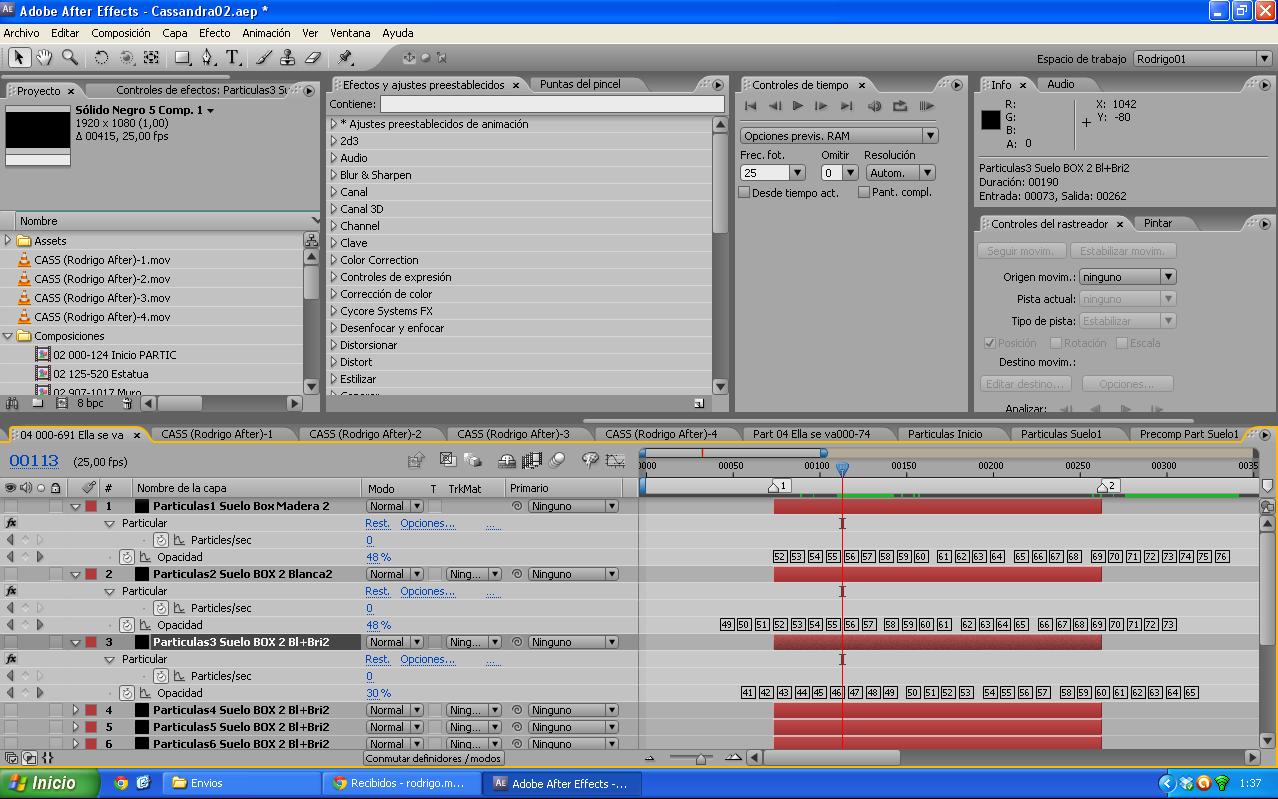Toggle Hide Shy Layers icon in timeline
Image resolution: width=1278 pixels, height=799 pixels.
[507, 461]
